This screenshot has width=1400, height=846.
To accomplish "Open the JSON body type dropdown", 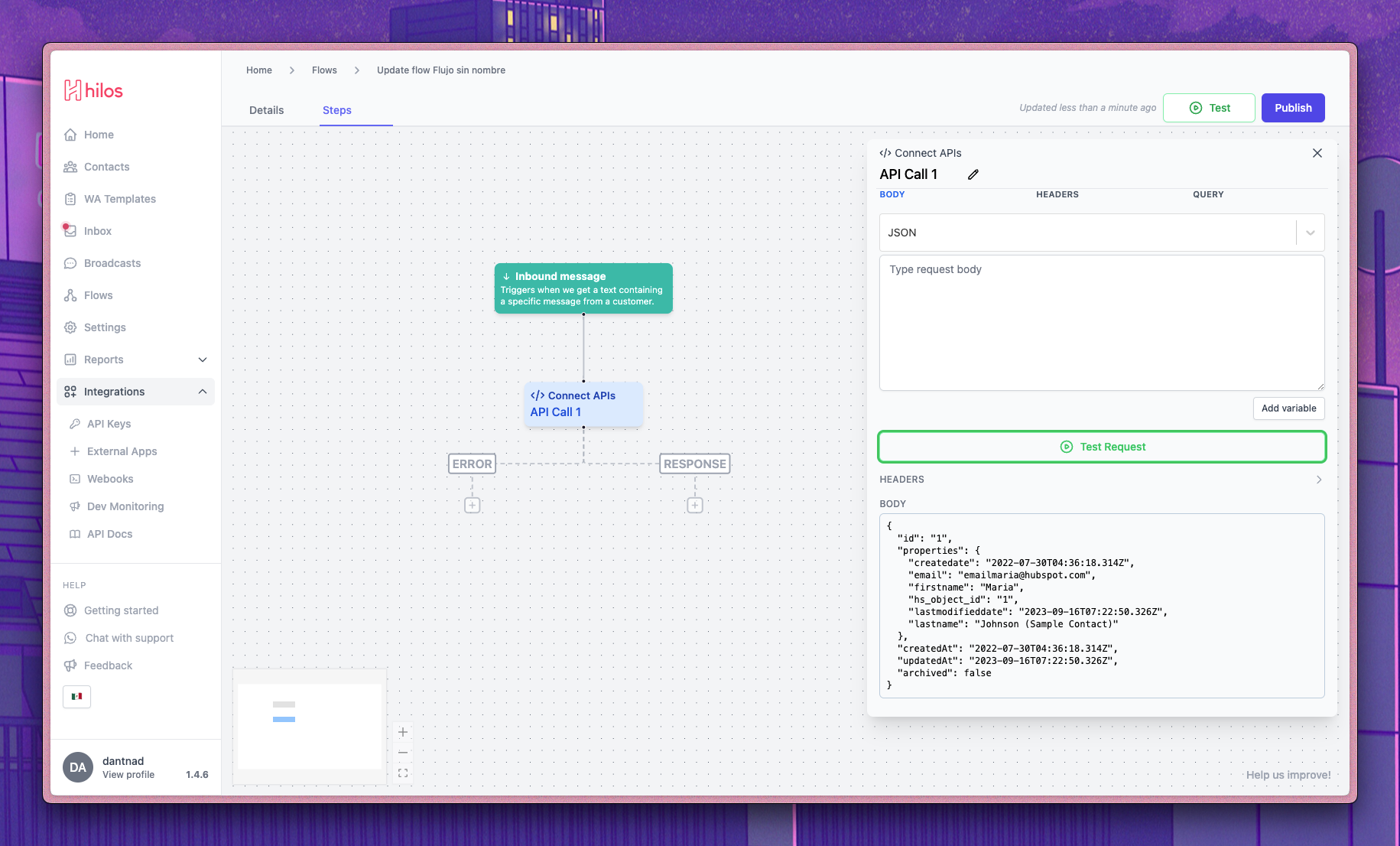I will pos(1309,233).
